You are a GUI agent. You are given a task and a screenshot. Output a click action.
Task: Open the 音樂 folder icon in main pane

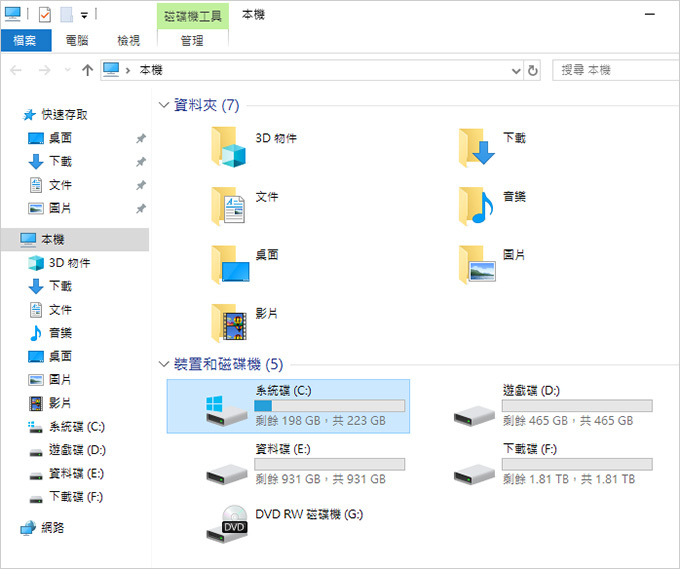coord(476,206)
